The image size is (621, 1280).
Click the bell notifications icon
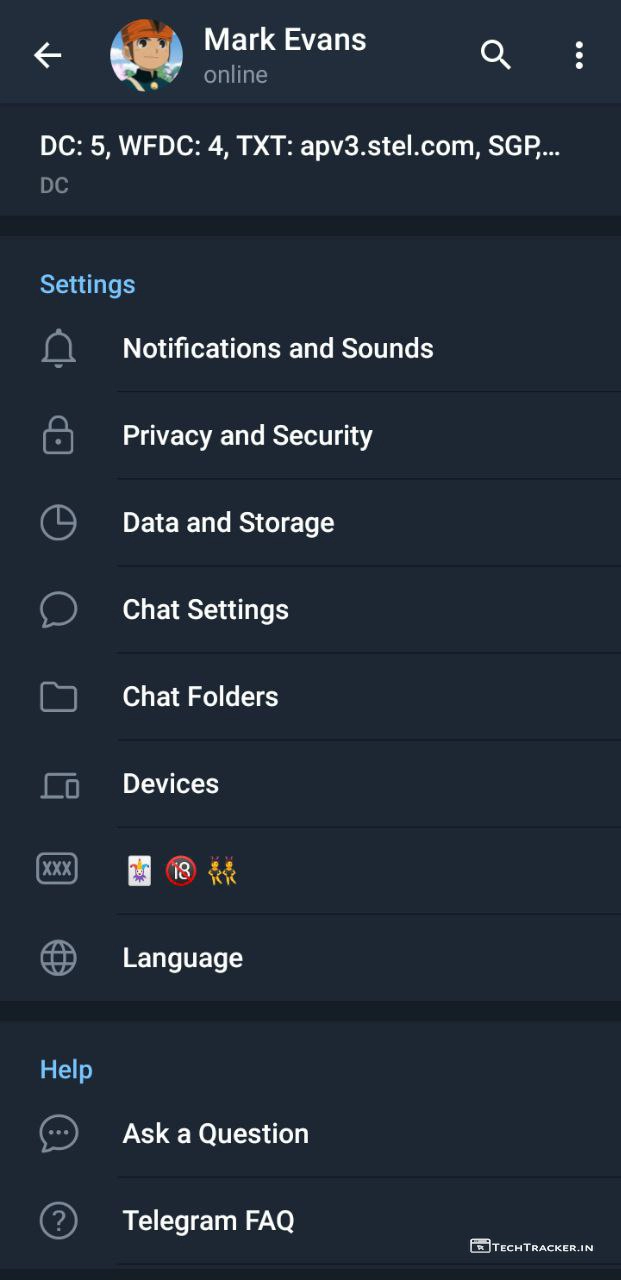tap(58, 349)
